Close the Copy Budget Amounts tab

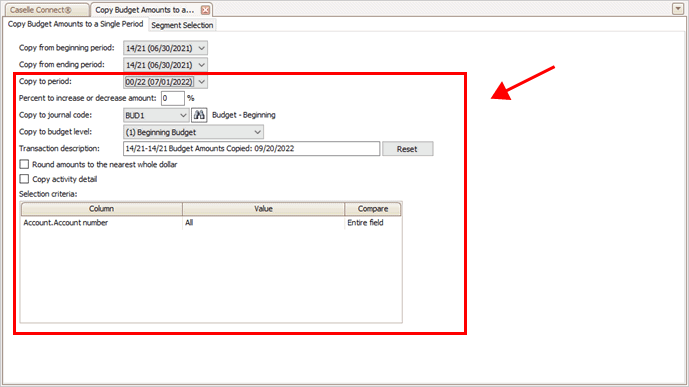coord(205,10)
